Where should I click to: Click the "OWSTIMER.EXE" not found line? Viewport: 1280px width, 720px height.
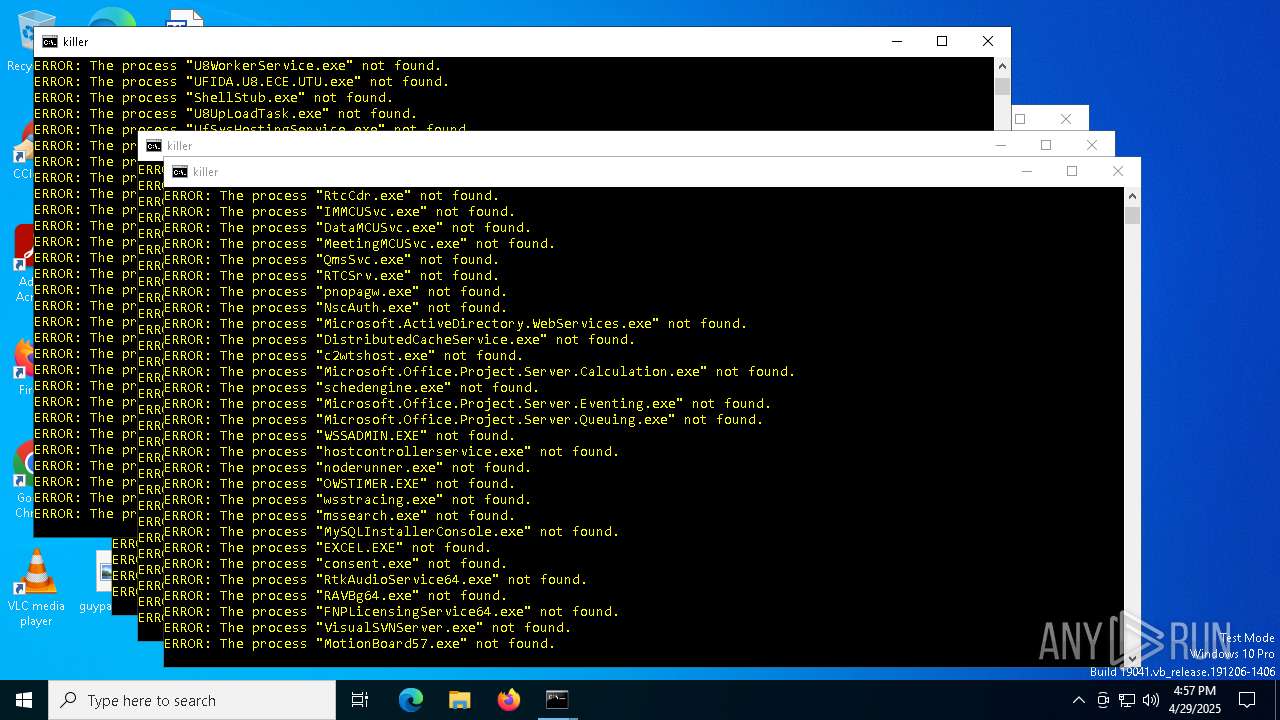click(x=340, y=484)
